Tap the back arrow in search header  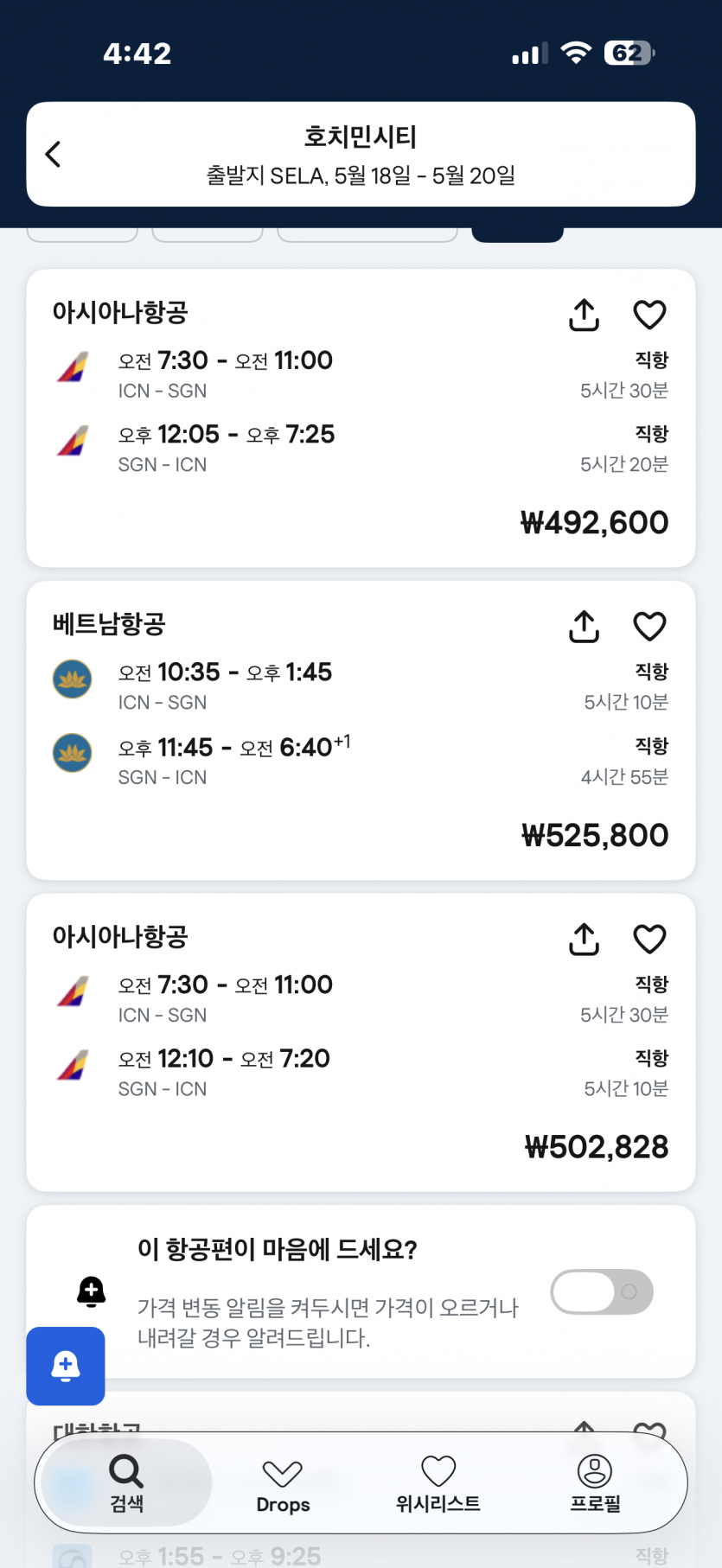coord(54,155)
